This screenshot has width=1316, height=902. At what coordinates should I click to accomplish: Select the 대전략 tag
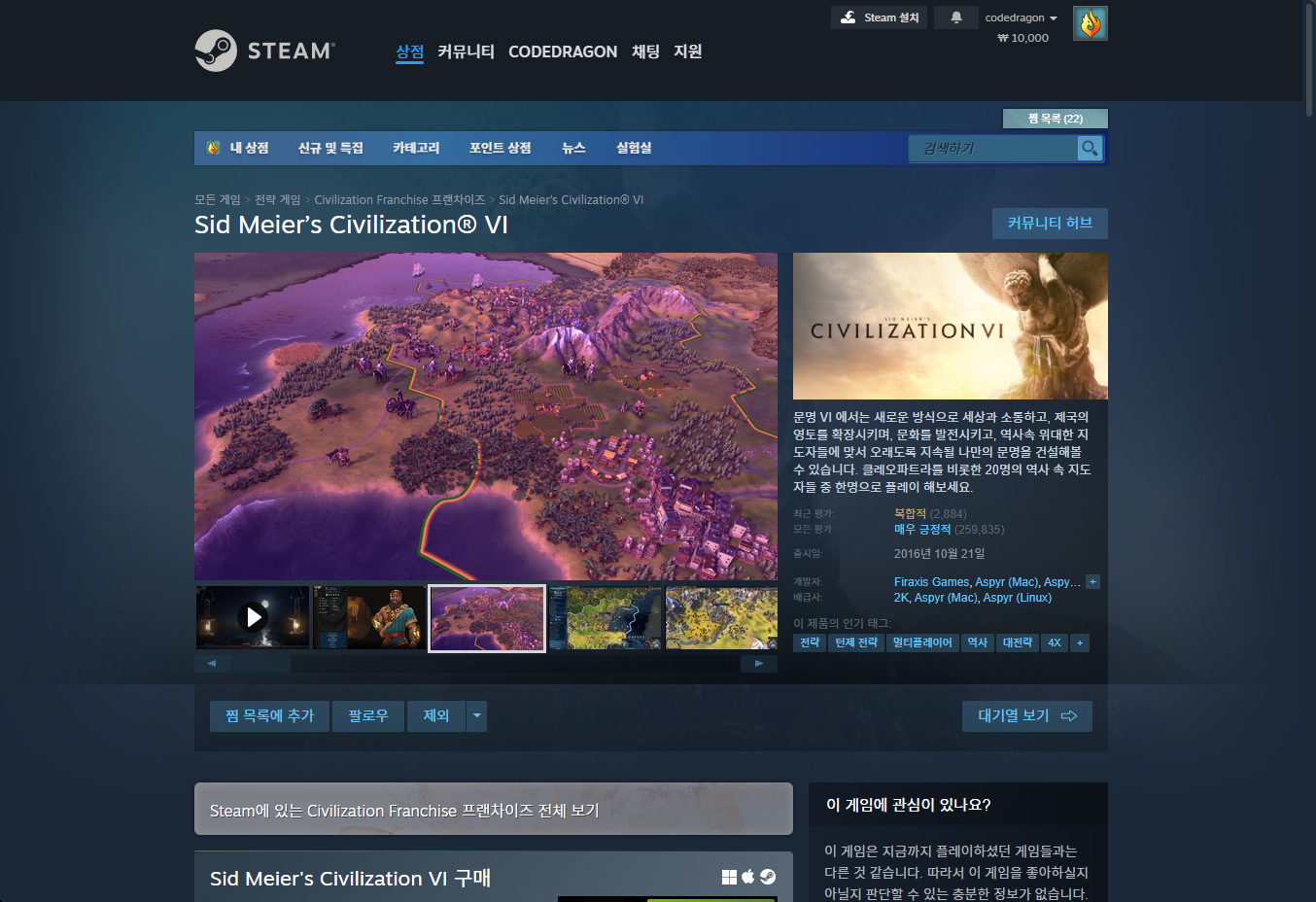(1018, 642)
